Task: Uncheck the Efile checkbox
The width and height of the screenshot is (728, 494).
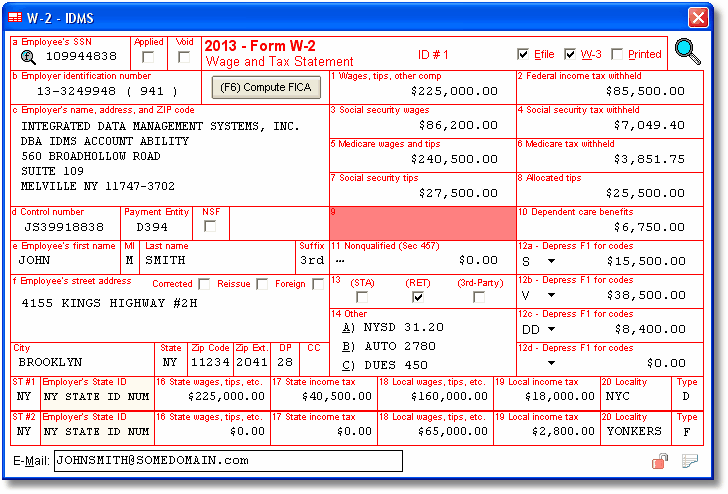Action: pyautogui.click(x=523, y=54)
